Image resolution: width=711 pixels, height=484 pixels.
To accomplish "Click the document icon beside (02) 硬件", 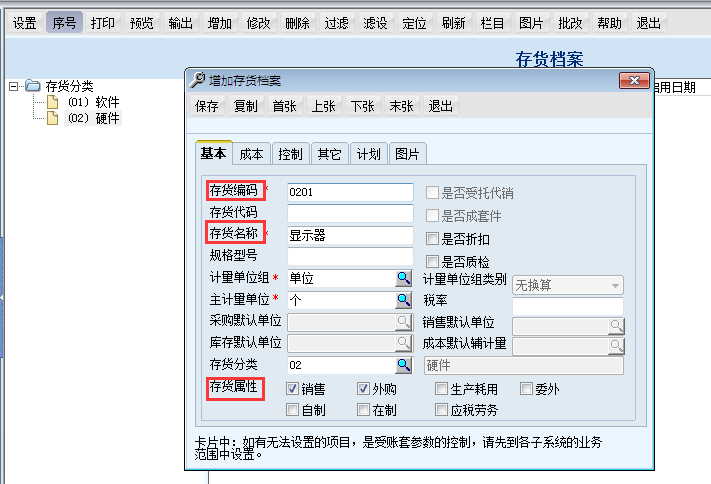I will pos(53,118).
